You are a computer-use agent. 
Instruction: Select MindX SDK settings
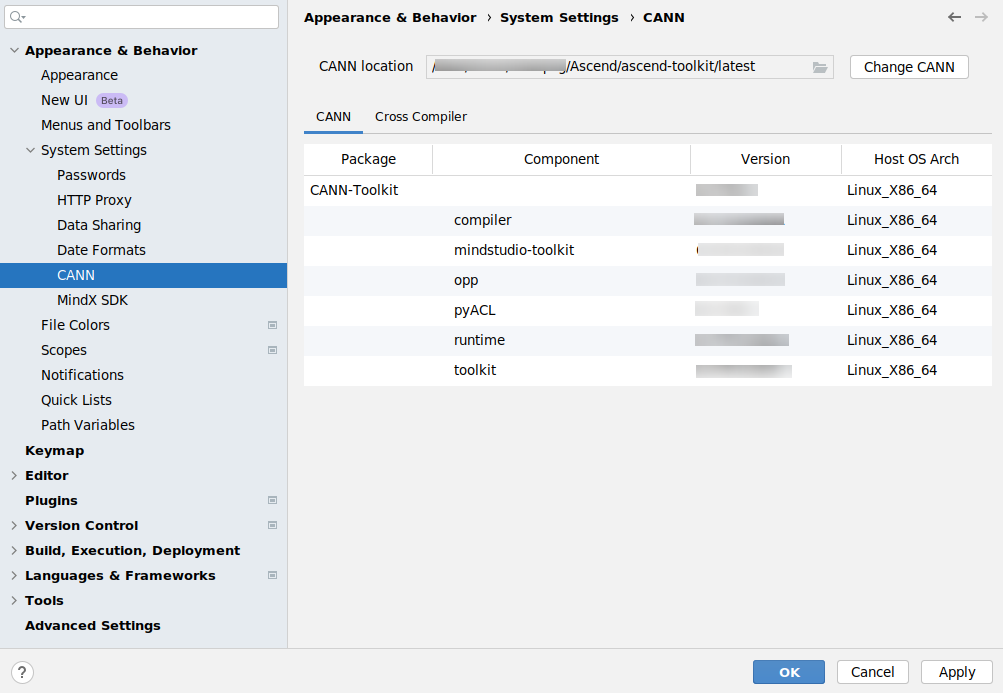pos(92,300)
